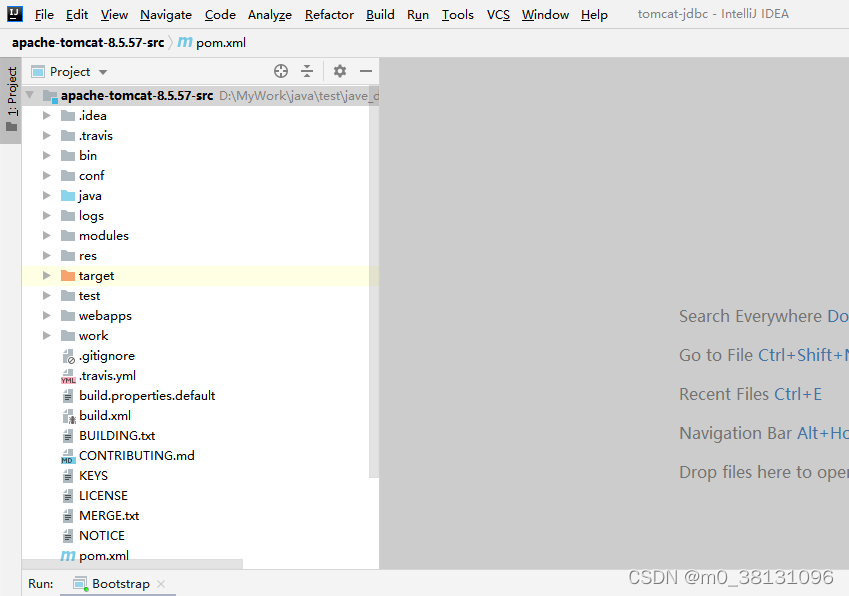Click the Run label in bottom panel
Viewport: 849px width, 596px height.
click(41, 584)
